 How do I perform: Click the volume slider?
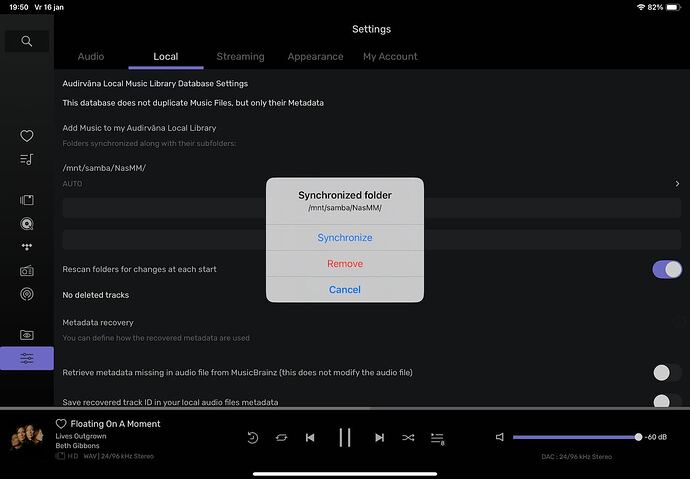[x=575, y=437]
